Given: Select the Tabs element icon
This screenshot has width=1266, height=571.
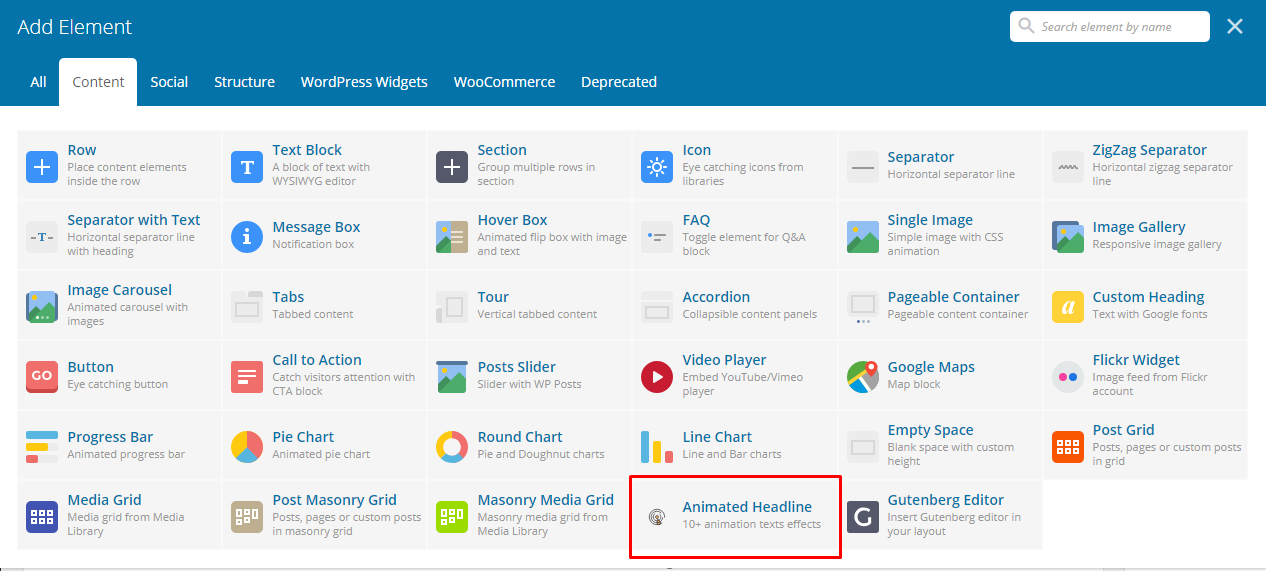Looking at the screenshot, I should 247,307.
